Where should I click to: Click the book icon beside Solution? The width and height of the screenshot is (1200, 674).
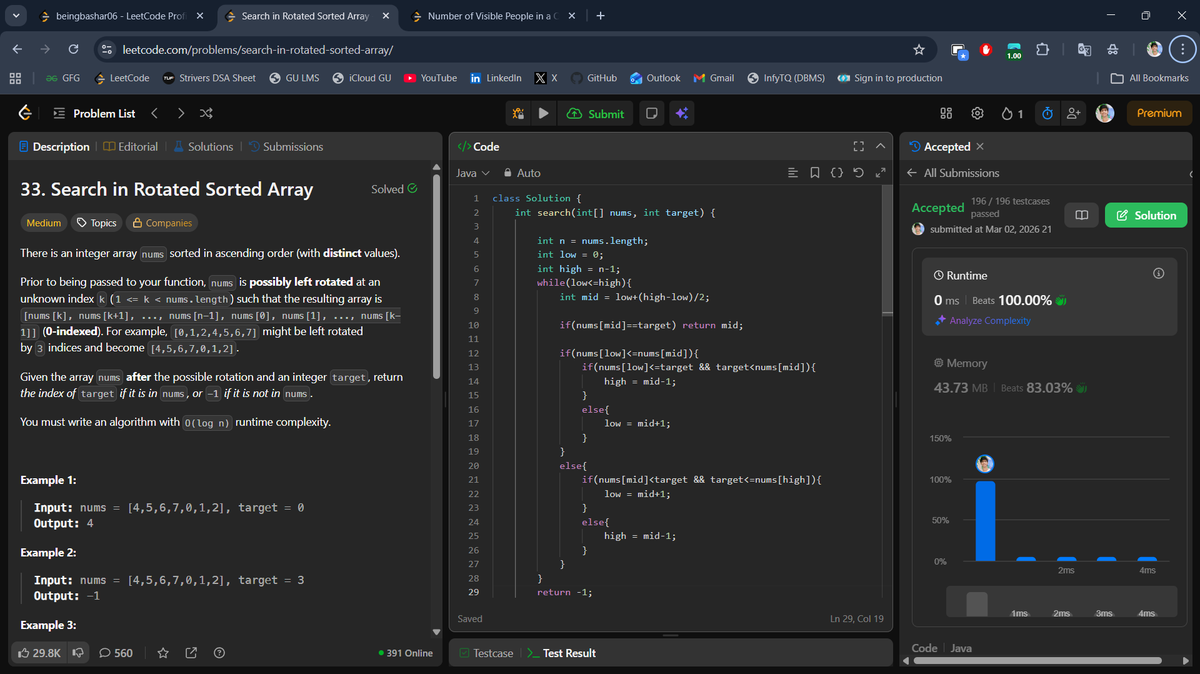(x=1080, y=215)
